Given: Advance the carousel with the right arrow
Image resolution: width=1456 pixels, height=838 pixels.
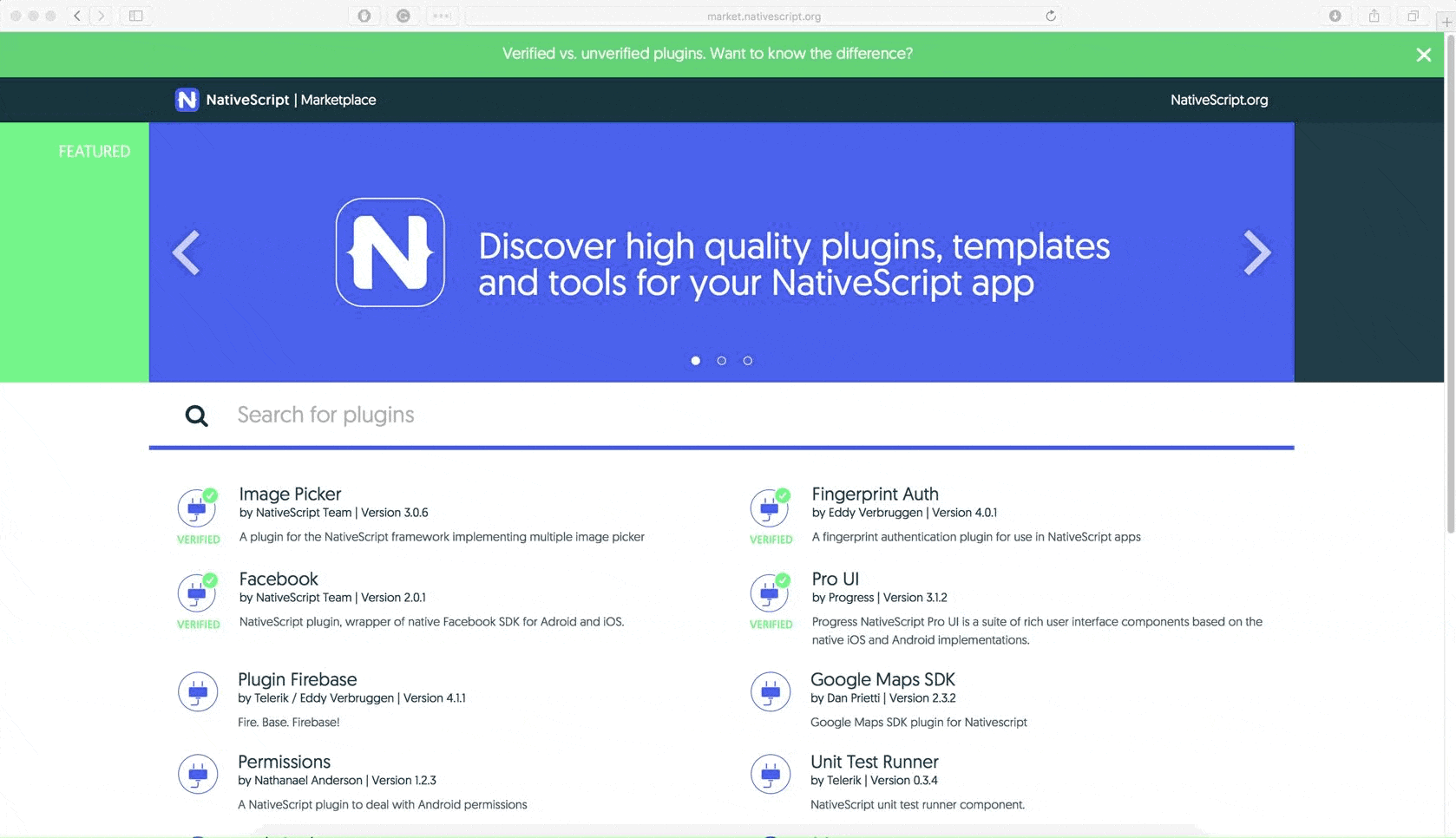Looking at the screenshot, I should pos(1256,252).
